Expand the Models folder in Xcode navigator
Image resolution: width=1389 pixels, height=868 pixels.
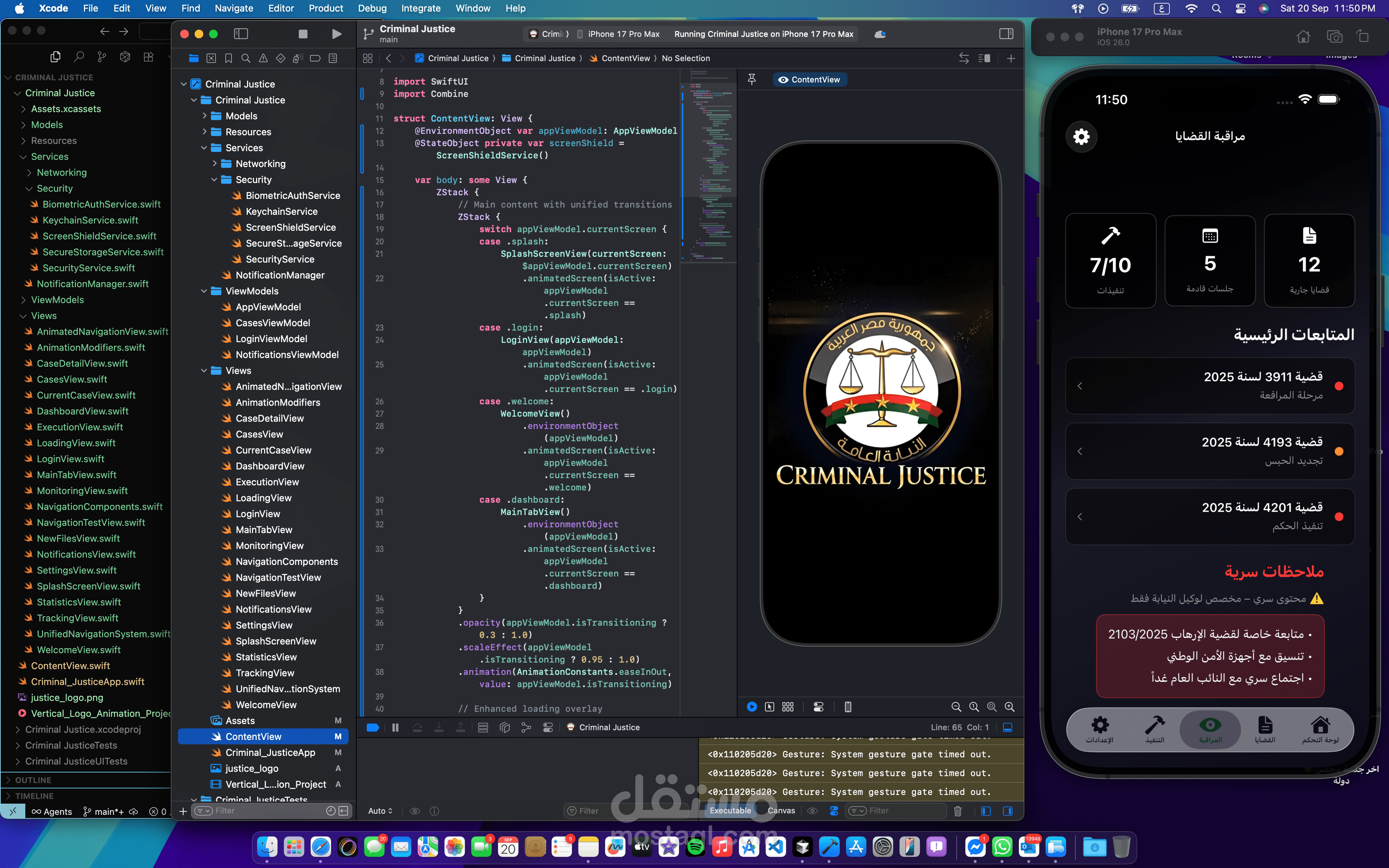click(204, 116)
